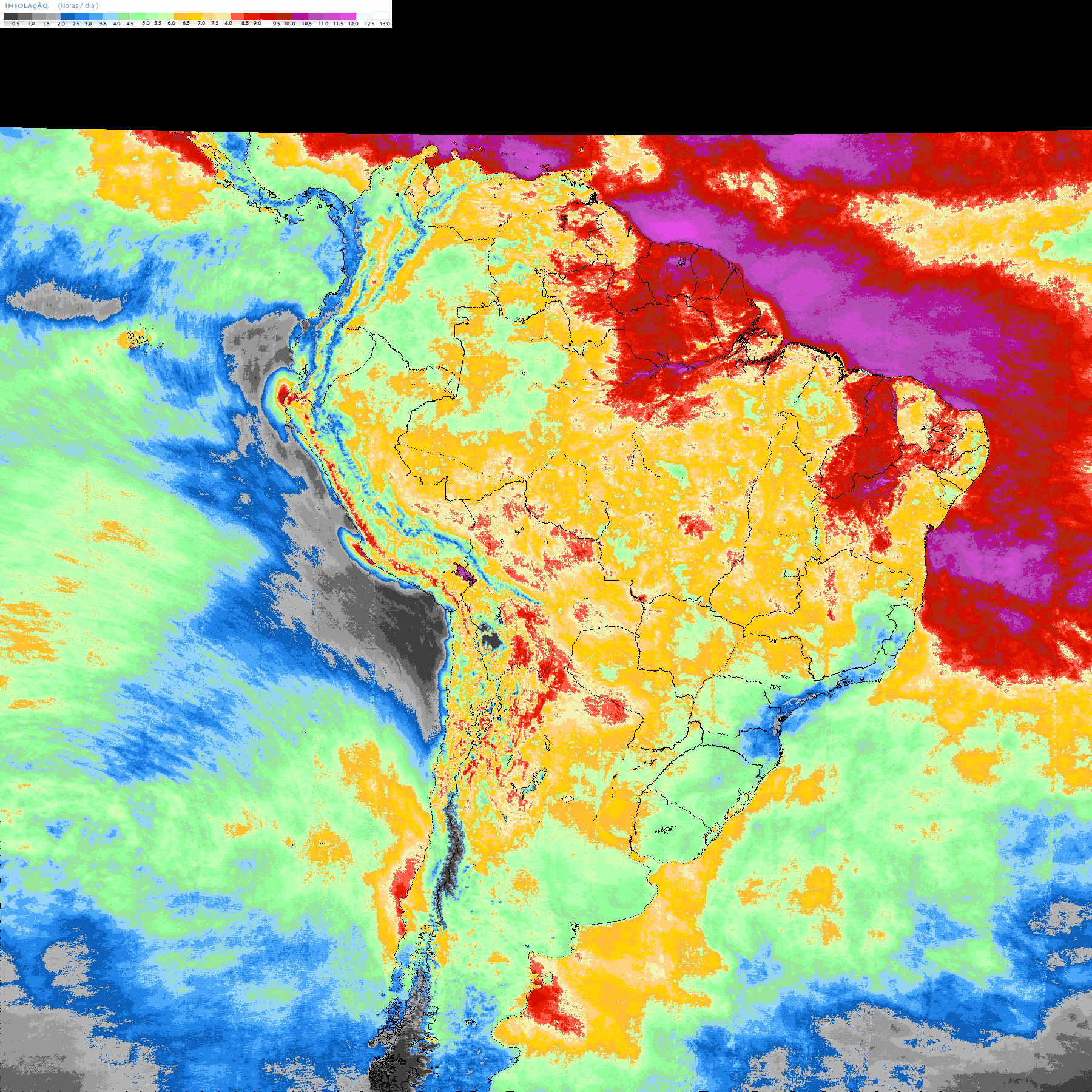The width and height of the screenshot is (1092, 1092).
Task: Select the 12.5 legend value
Action: [x=369, y=24]
